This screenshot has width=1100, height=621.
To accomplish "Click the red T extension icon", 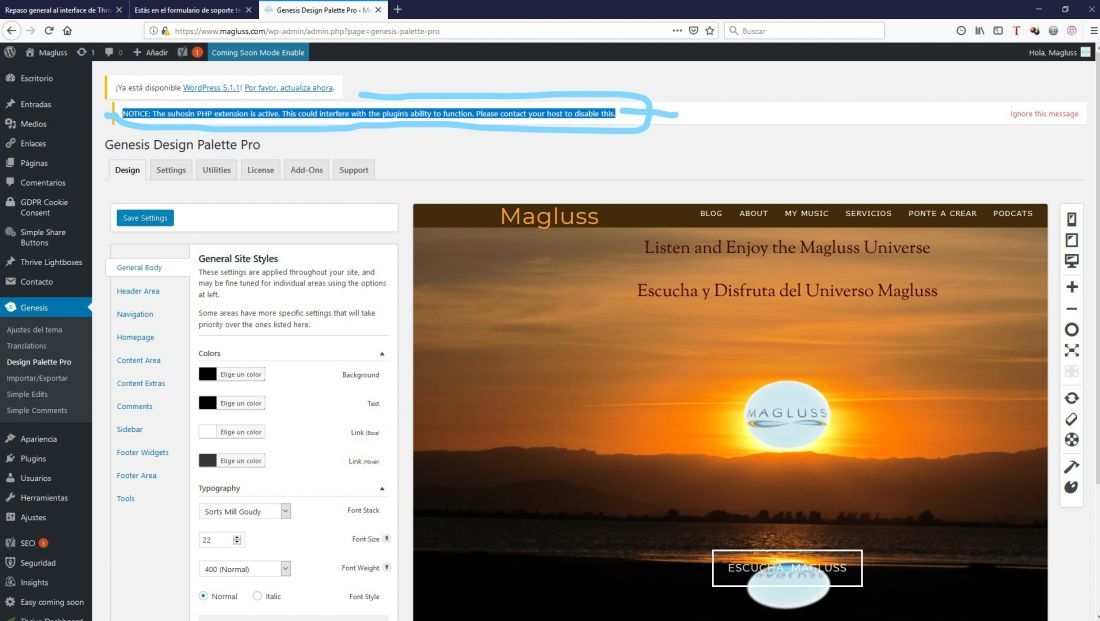I will 1016,30.
